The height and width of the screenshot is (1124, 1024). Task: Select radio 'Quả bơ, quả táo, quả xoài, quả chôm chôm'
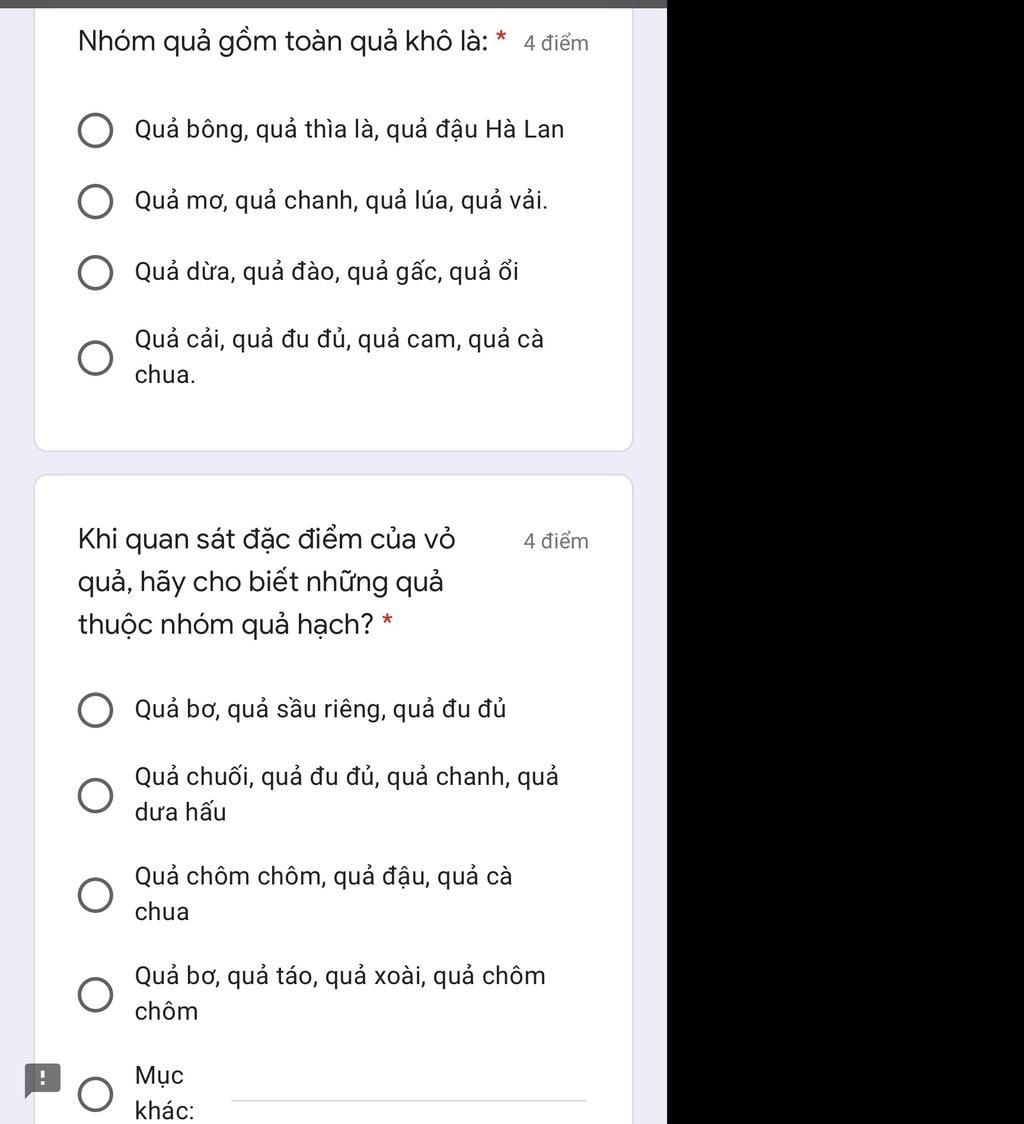click(95, 994)
